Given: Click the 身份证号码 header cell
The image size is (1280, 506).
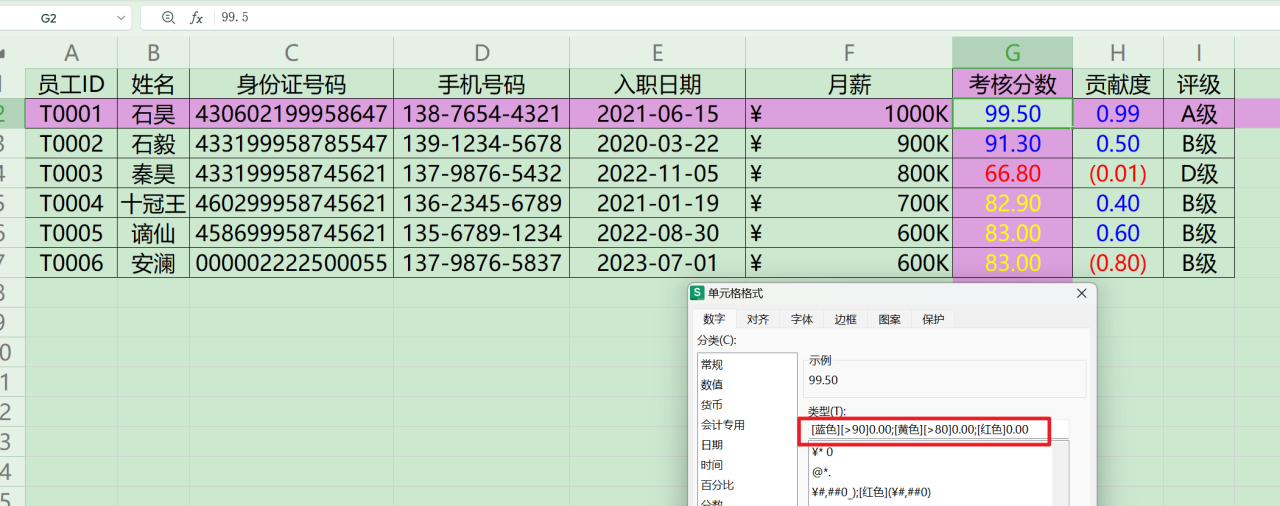Looking at the screenshot, I should (291, 84).
